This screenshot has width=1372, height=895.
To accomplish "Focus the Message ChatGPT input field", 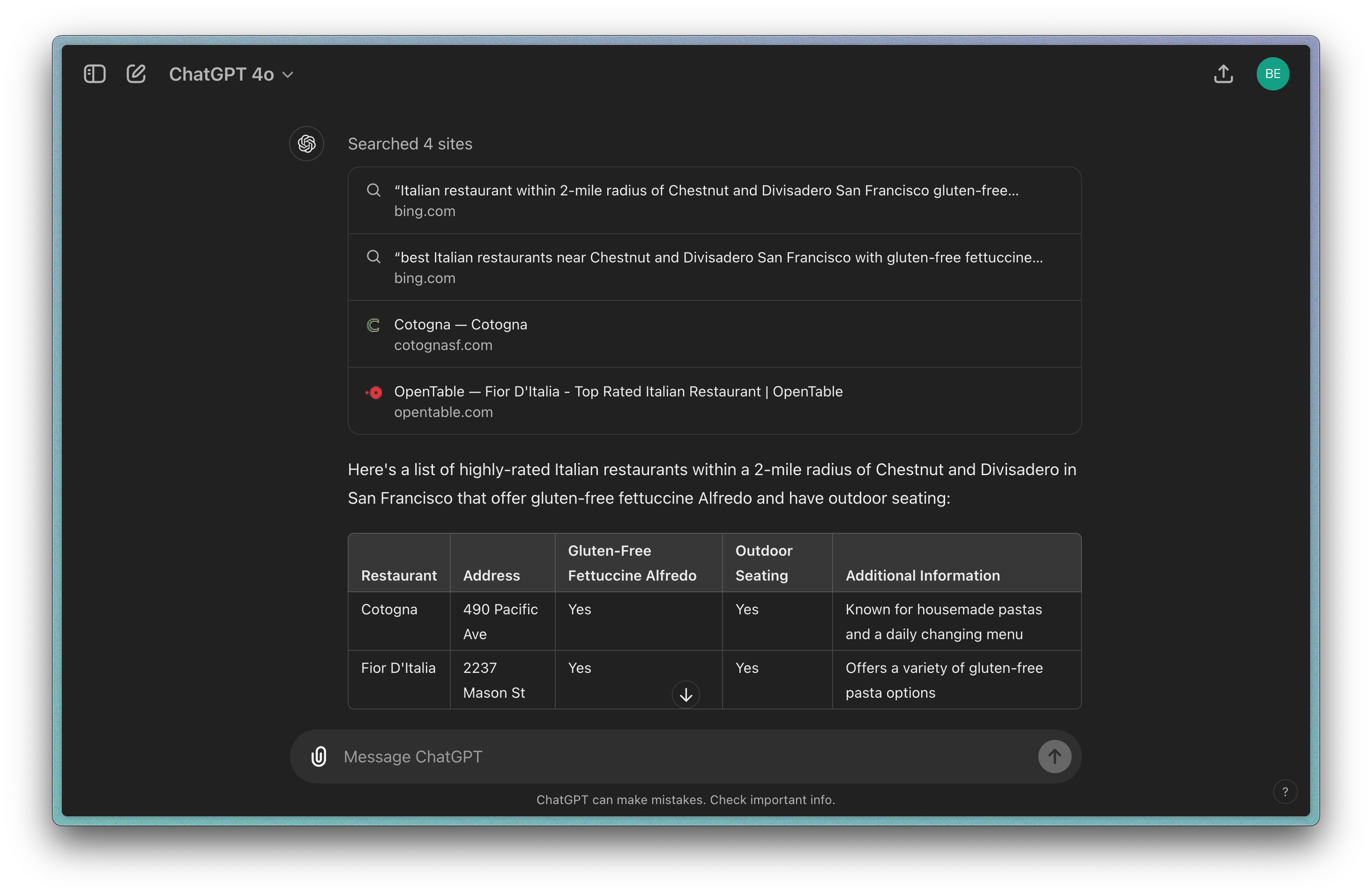I will pyautogui.click(x=680, y=756).
